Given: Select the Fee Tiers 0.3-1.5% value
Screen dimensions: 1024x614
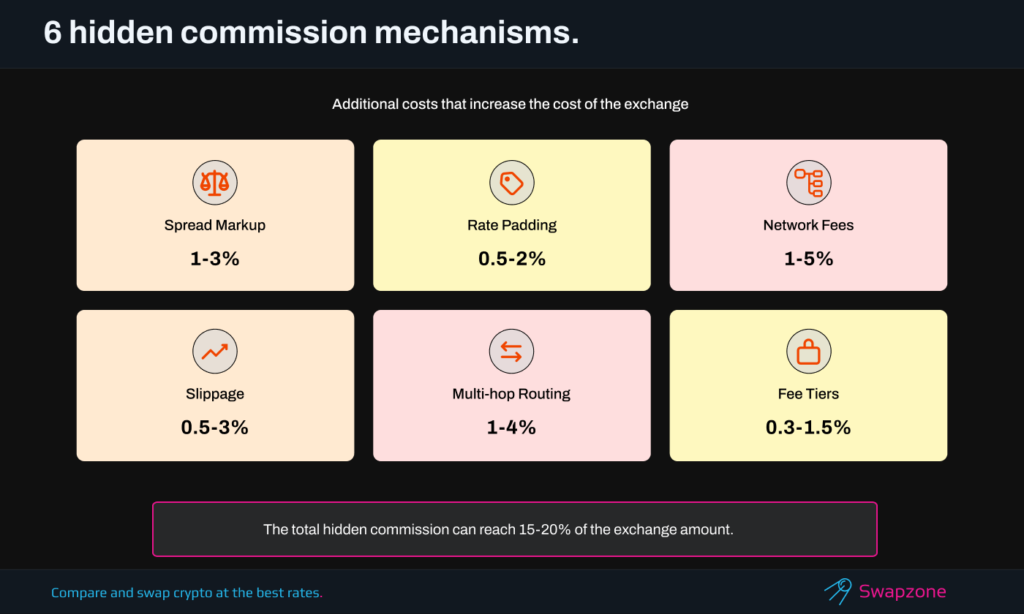Looking at the screenshot, I should (x=808, y=428).
